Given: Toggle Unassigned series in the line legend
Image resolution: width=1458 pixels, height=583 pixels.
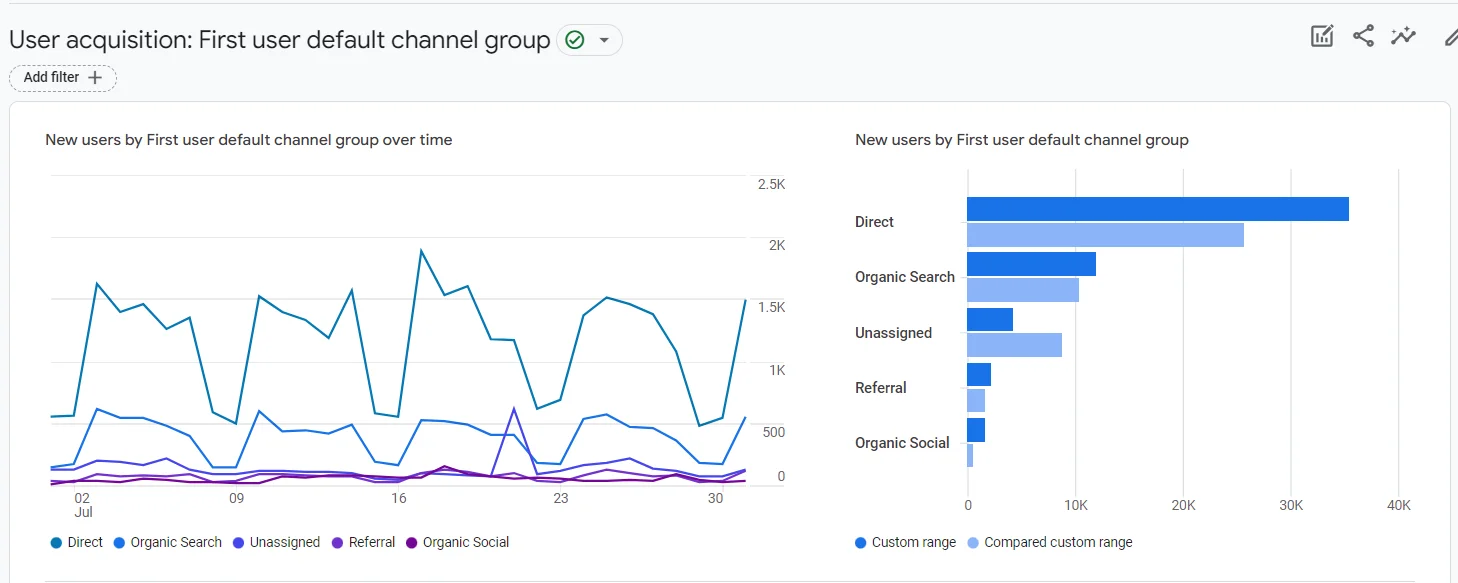Looking at the screenshot, I should [277, 542].
